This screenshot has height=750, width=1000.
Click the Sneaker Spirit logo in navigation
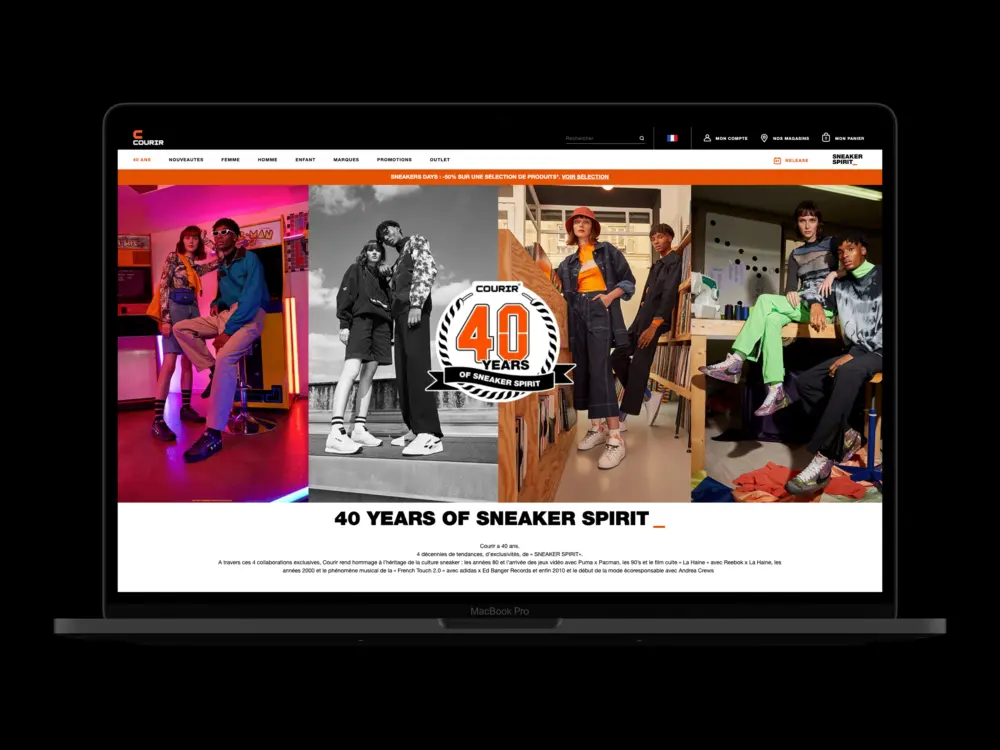(x=847, y=159)
